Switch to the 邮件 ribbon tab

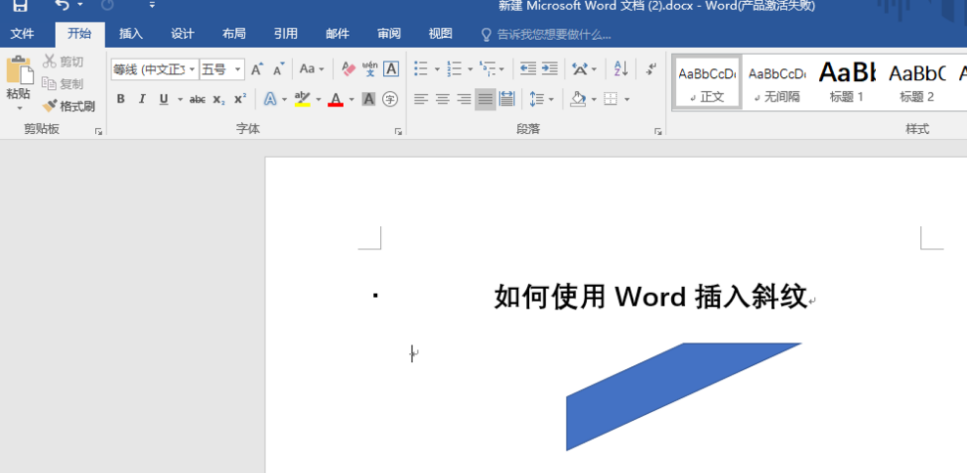337,34
